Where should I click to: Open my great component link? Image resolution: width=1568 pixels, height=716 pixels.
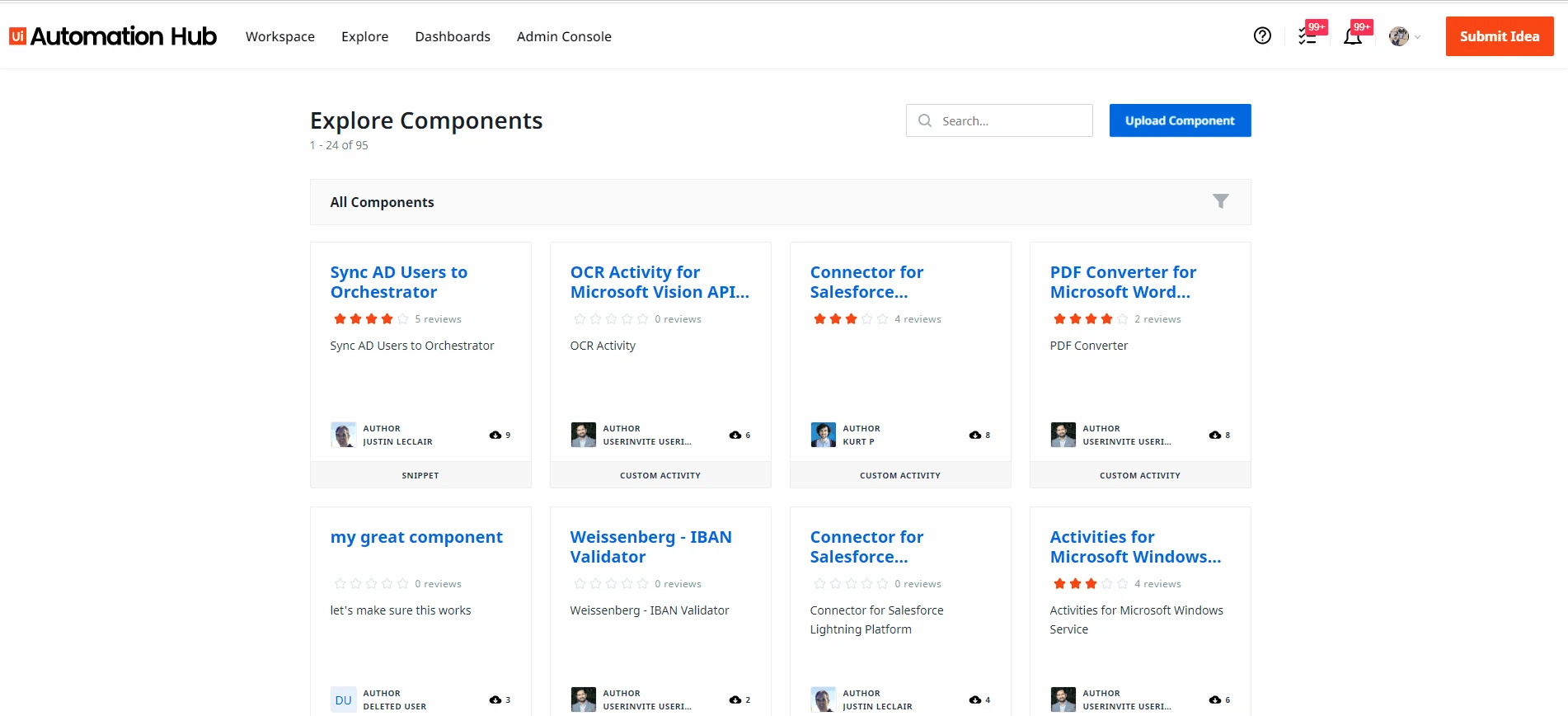click(416, 537)
